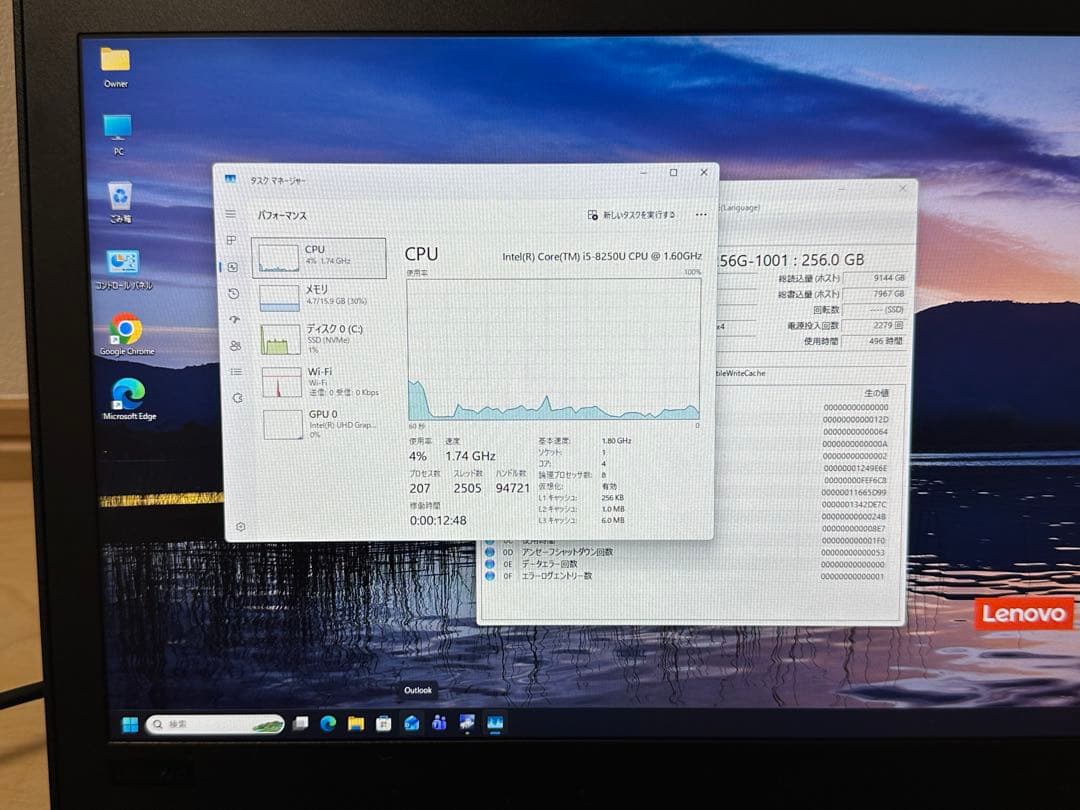
Task: Open File Explorer from the taskbar
Action: click(355, 723)
